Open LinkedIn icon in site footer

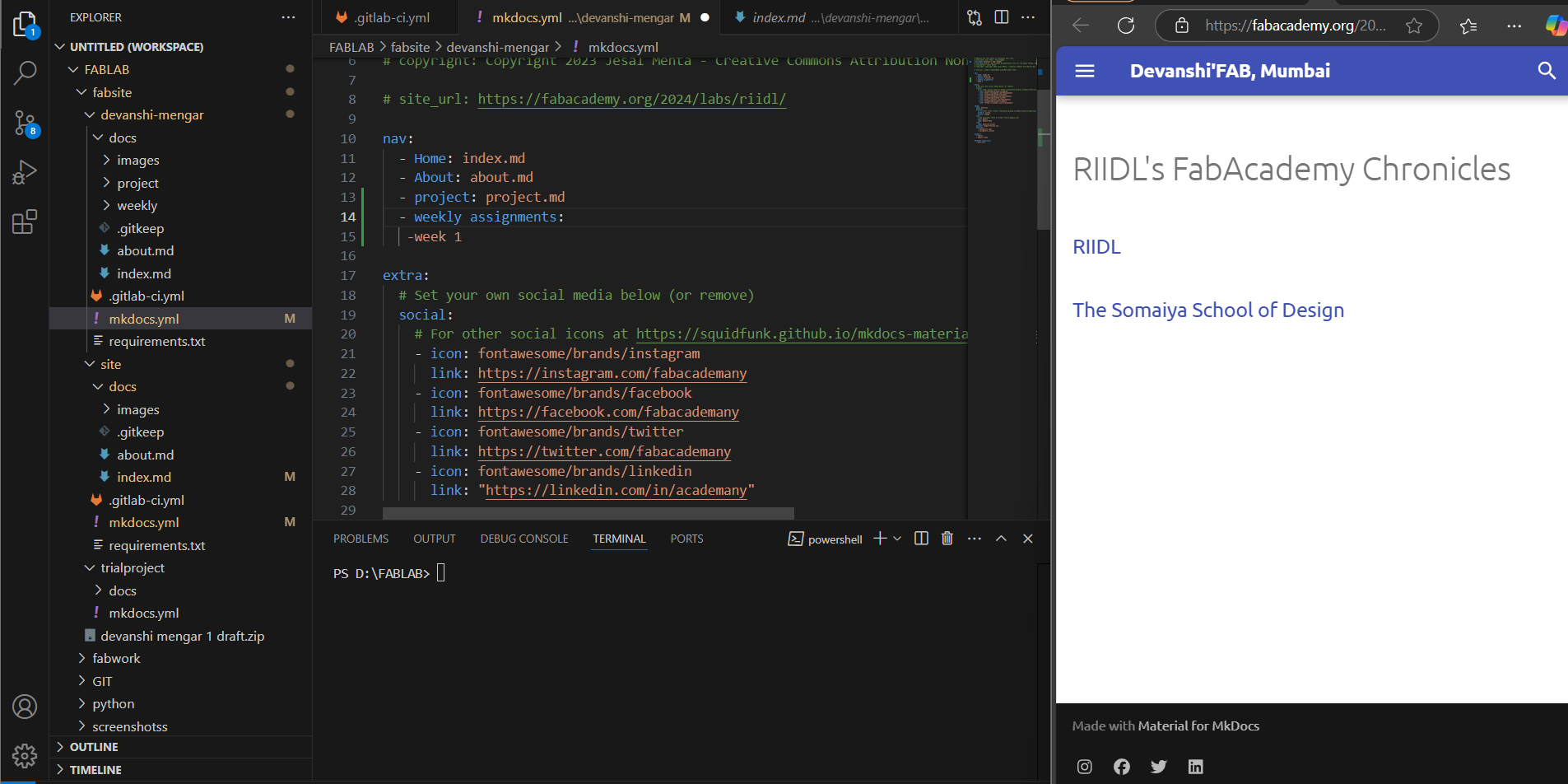[x=1196, y=767]
